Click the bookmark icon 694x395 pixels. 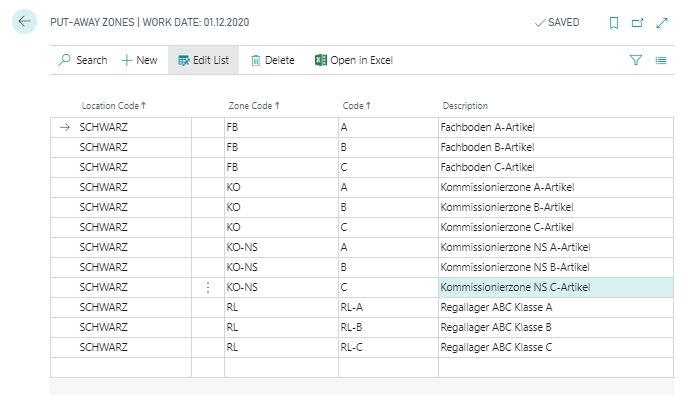pyautogui.click(x=613, y=23)
